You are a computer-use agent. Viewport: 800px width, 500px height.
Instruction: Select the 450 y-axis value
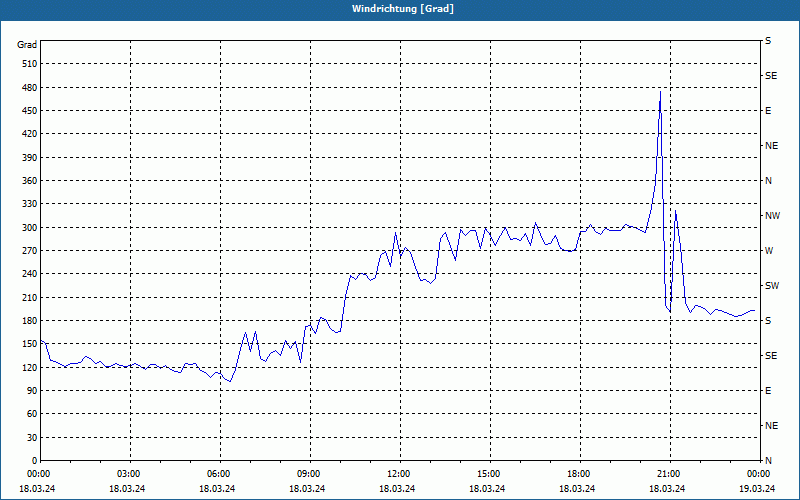click(x=30, y=111)
